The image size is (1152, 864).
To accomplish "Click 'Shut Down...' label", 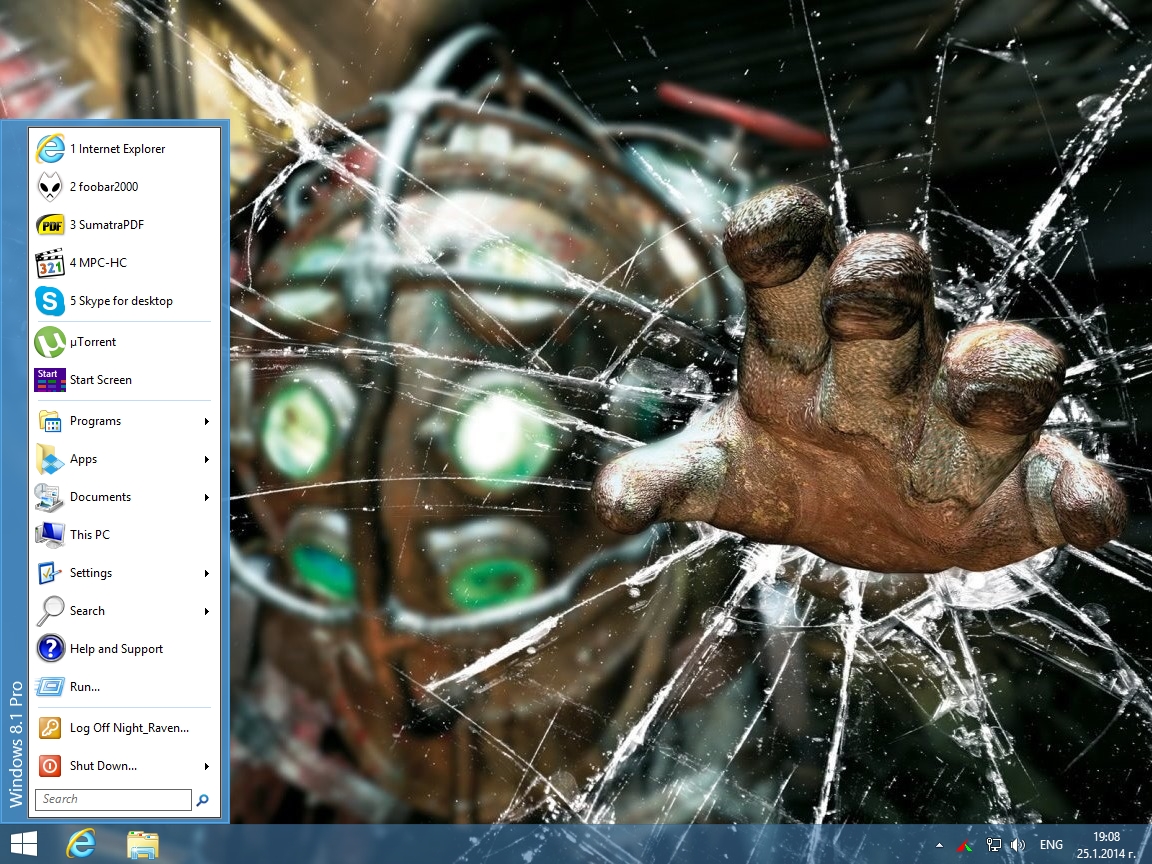I will click(103, 766).
